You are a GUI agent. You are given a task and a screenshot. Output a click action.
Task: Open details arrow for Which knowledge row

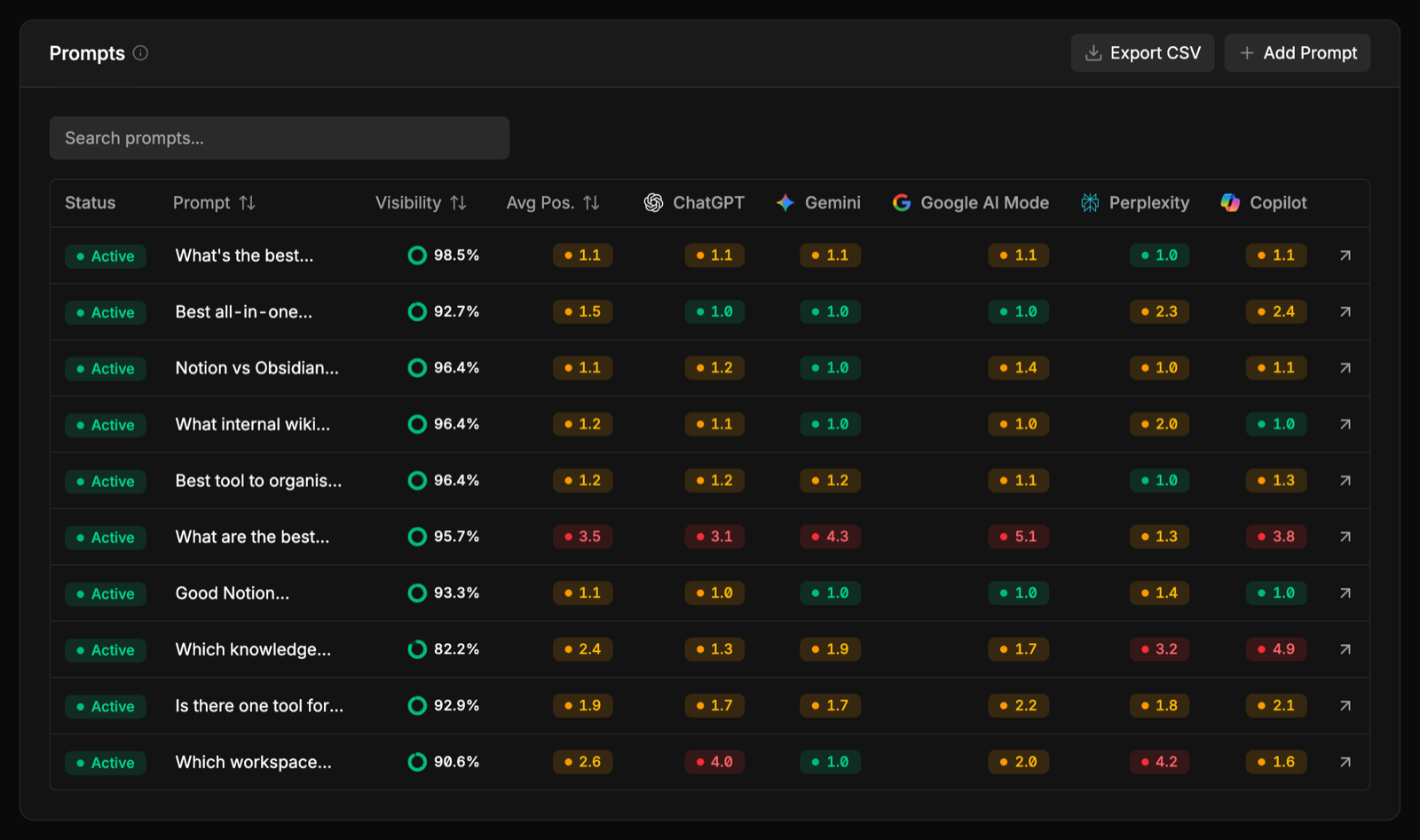[x=1345, y=649]
